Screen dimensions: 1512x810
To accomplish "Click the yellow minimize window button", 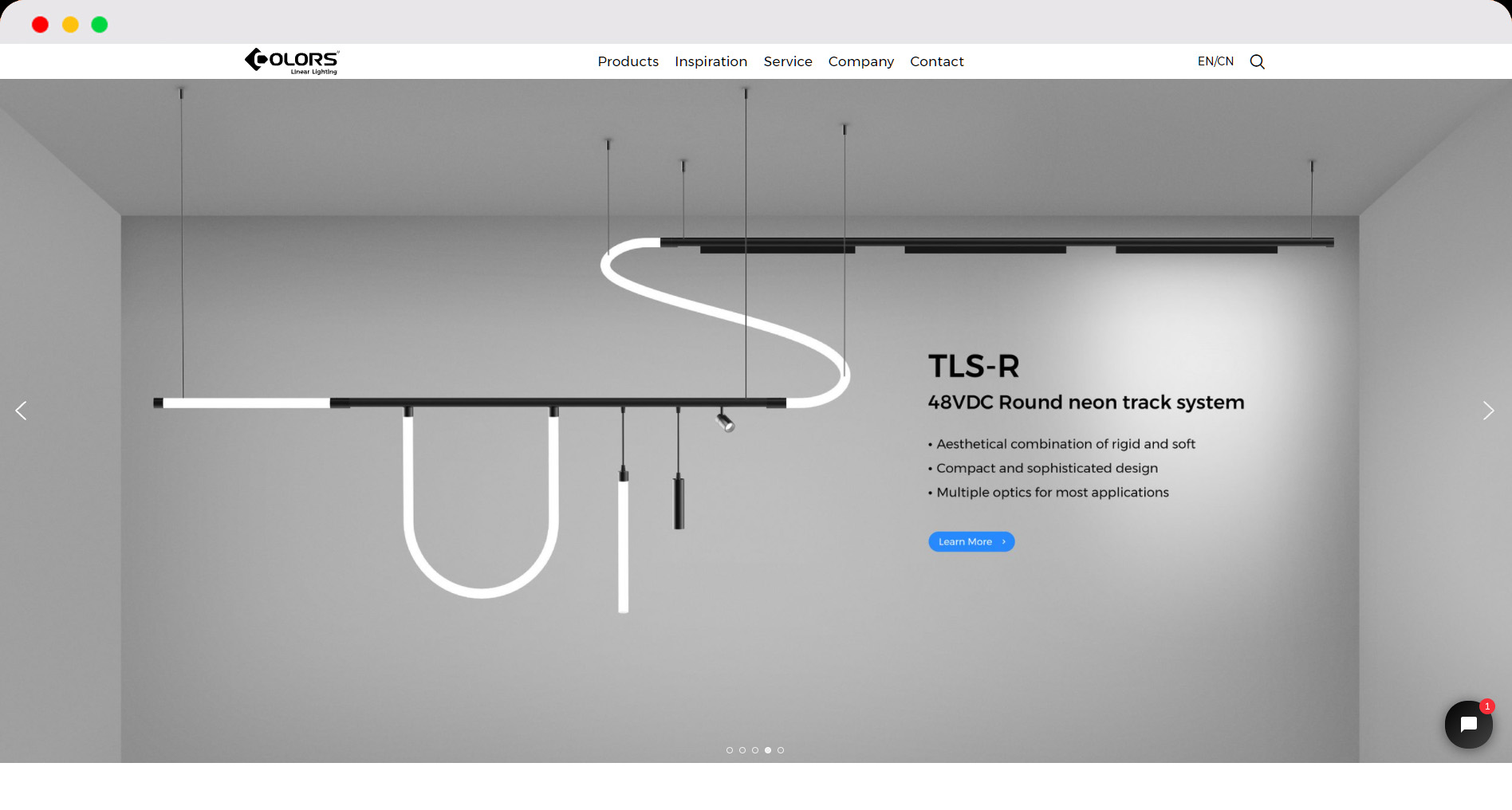I will [x=70, y=25].
